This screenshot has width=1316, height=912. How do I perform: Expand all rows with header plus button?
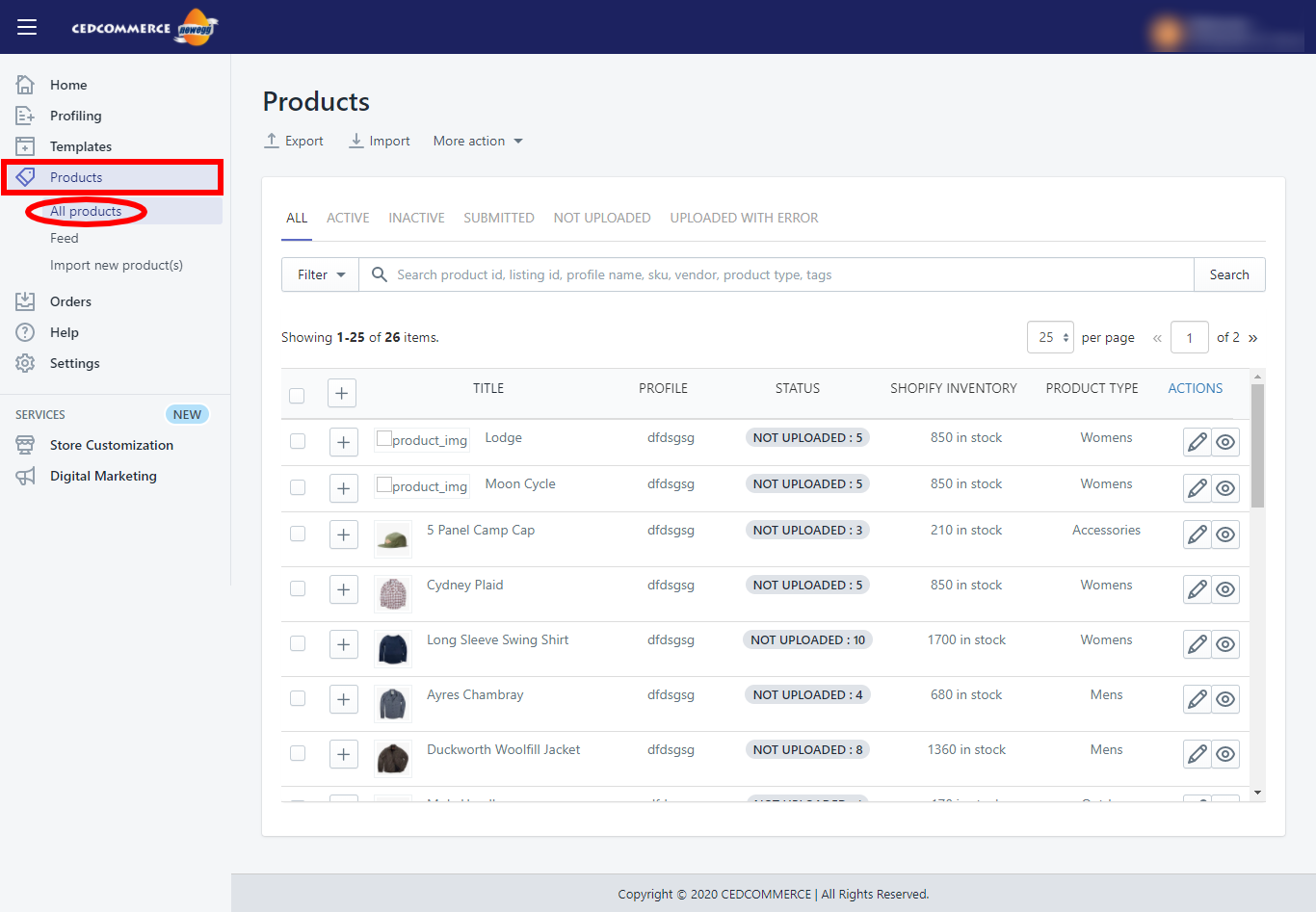coord(342,393)
